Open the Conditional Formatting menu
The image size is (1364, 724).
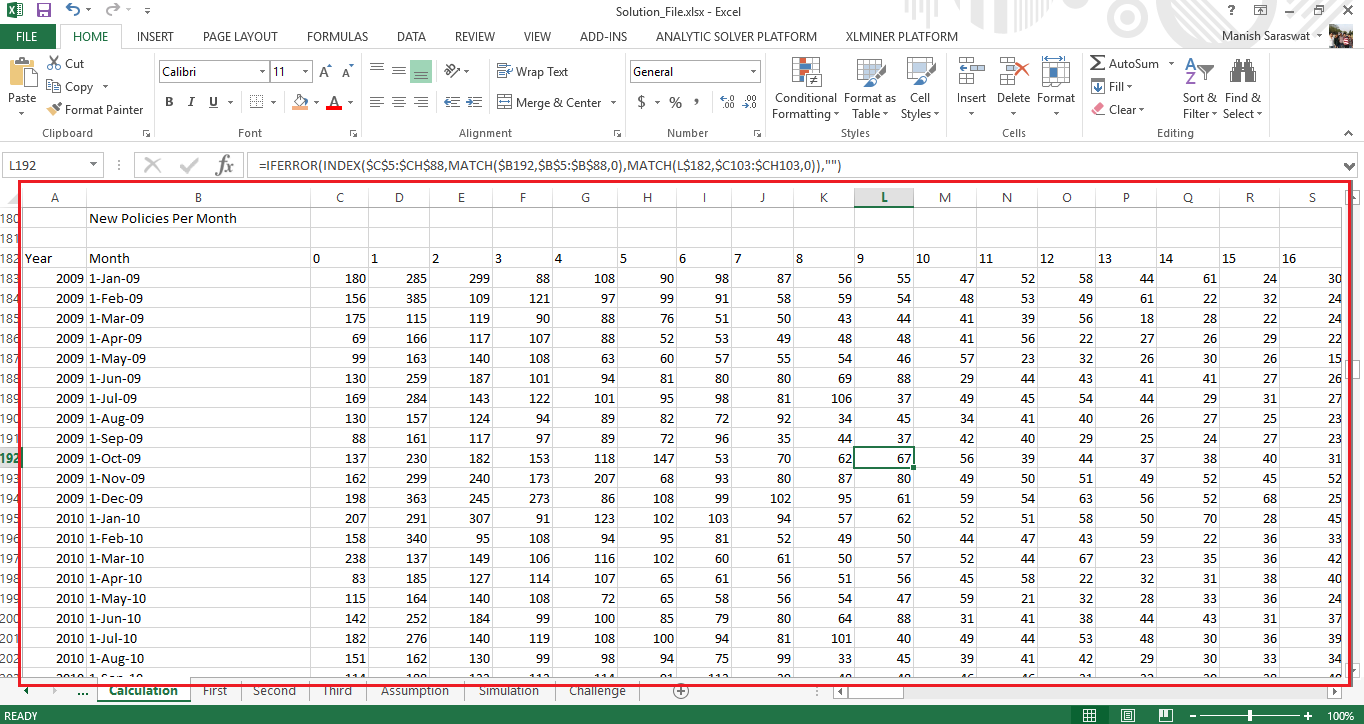pos(805,89)
